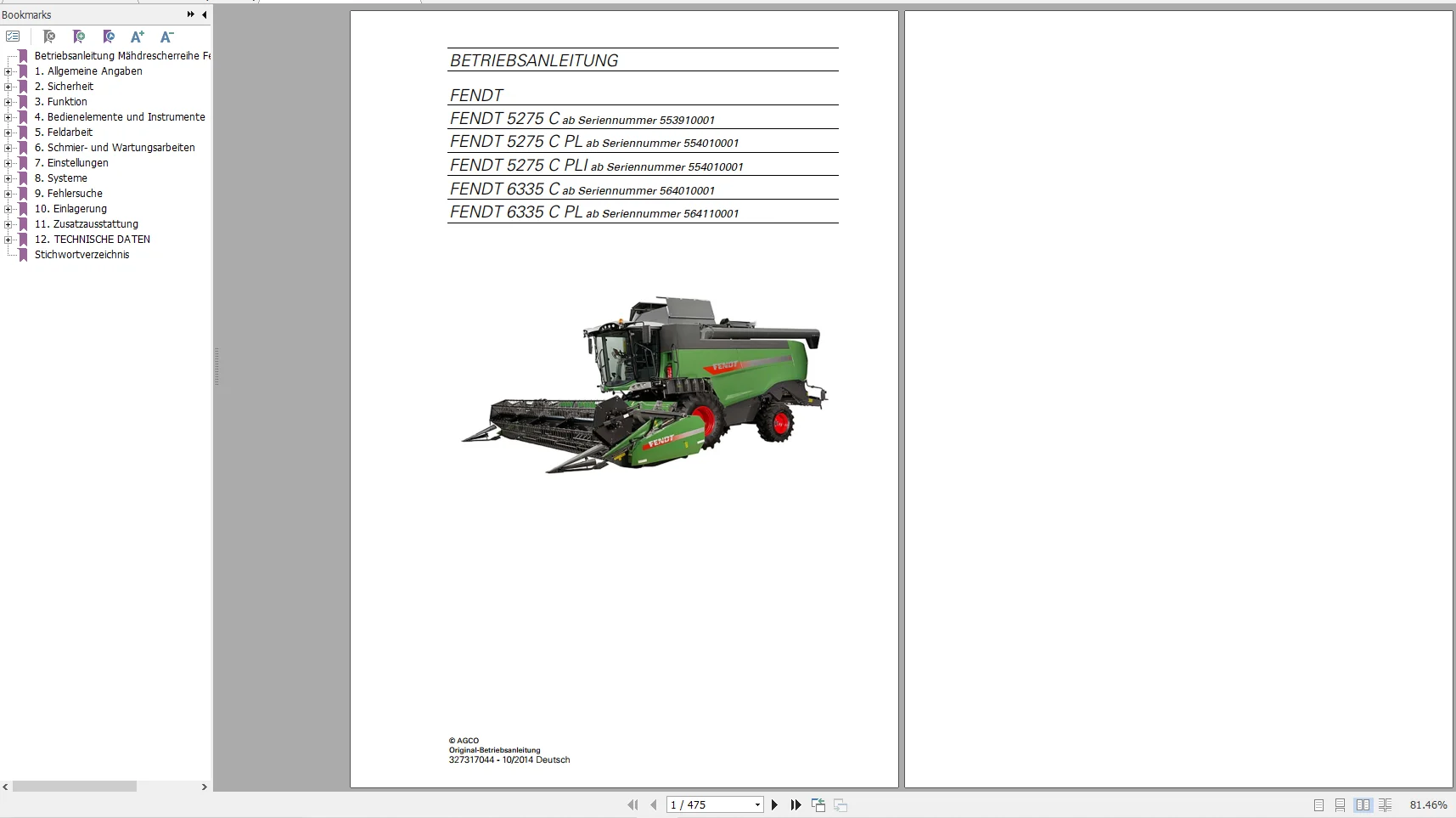Click the set bookmark destination icon
The width and height of the screenshot is (1456, 818).
pos(109,37)
